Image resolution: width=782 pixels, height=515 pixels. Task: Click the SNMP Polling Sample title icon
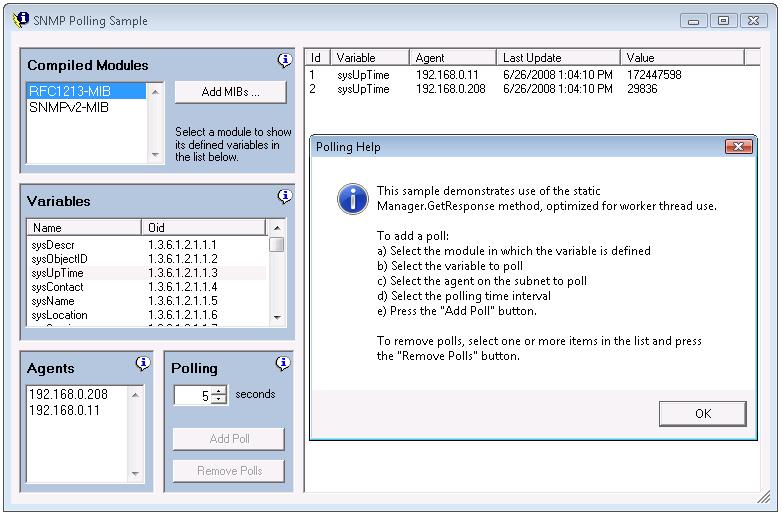[x=18, y=20]
